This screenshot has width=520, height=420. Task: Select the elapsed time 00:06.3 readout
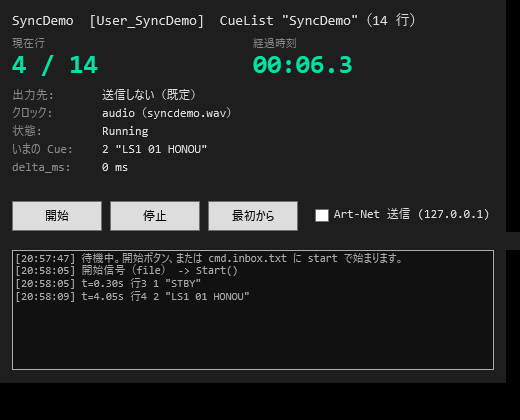pos(302,65)
